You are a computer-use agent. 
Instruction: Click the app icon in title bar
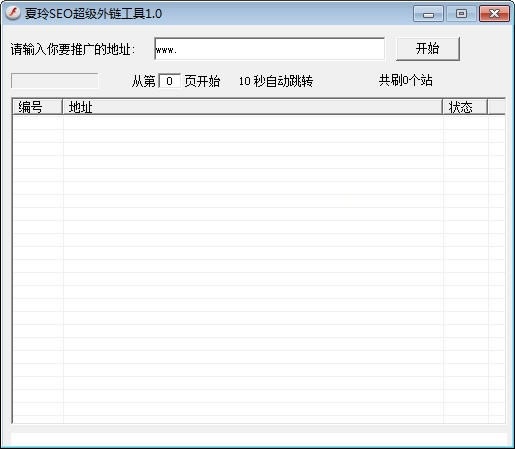pyautogui.click(x=13, y=13)
